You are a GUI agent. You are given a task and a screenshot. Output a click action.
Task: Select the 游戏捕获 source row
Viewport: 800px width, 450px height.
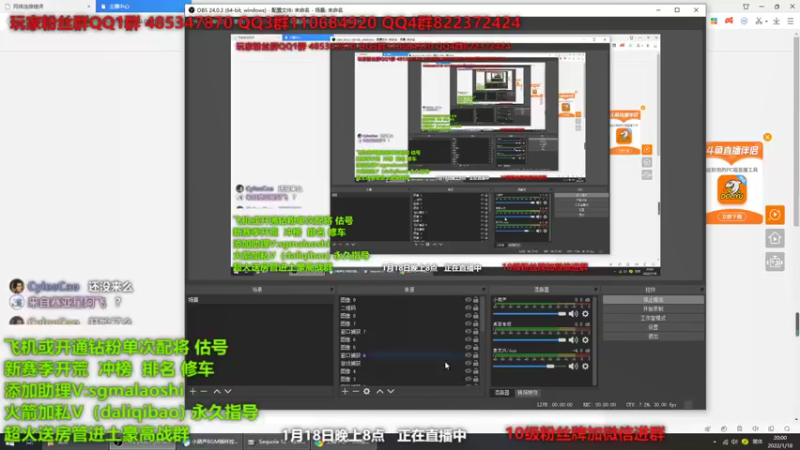coord(409,363)
